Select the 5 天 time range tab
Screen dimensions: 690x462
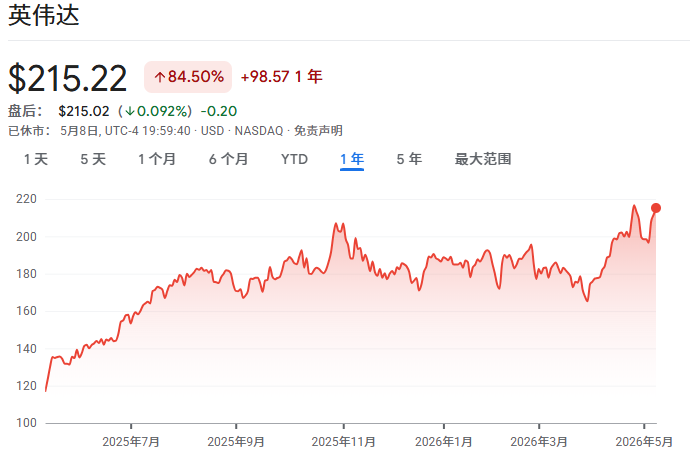tap(93, 159)
